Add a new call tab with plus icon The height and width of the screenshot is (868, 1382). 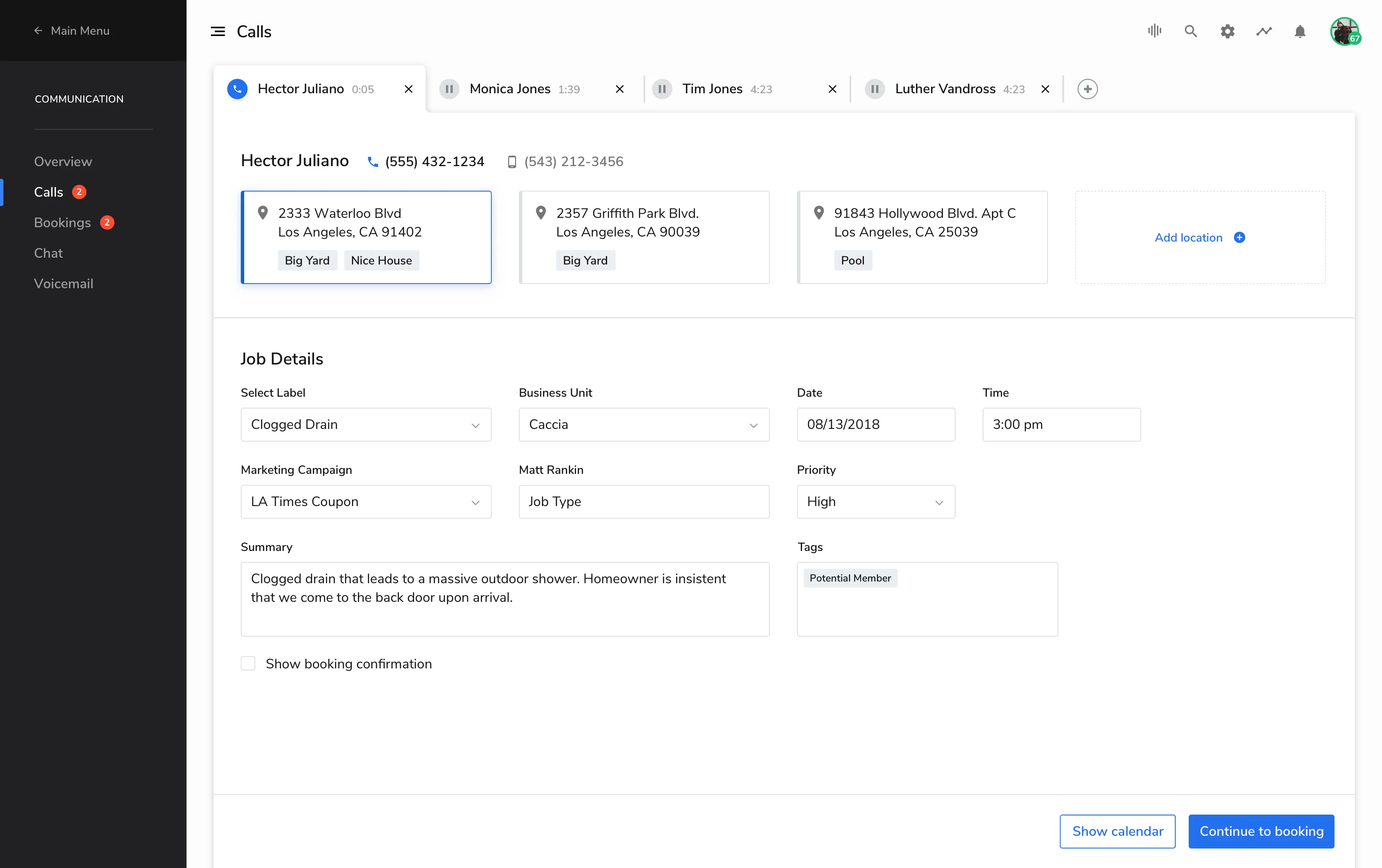click(x=1087, y=89)
